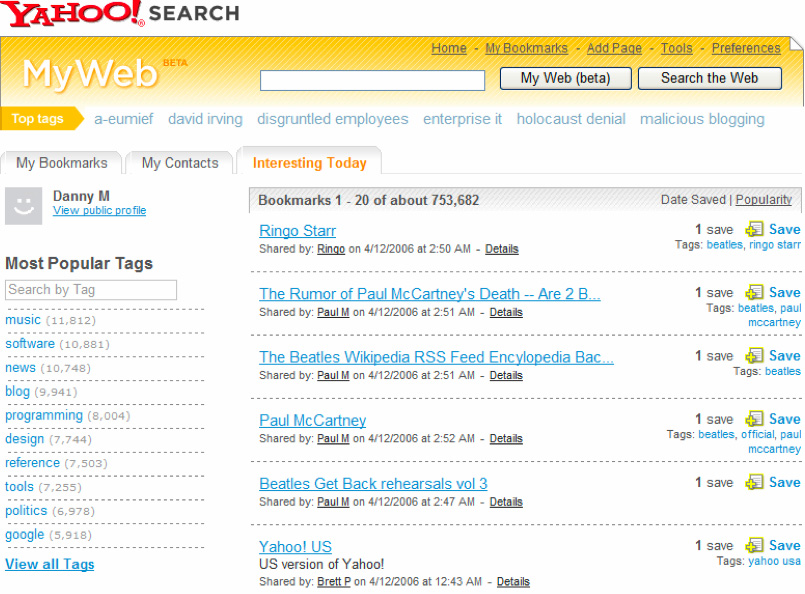The image size is (805, 594).
Task: Open Tools in the top navigation
Action: [x=676, y=48]
